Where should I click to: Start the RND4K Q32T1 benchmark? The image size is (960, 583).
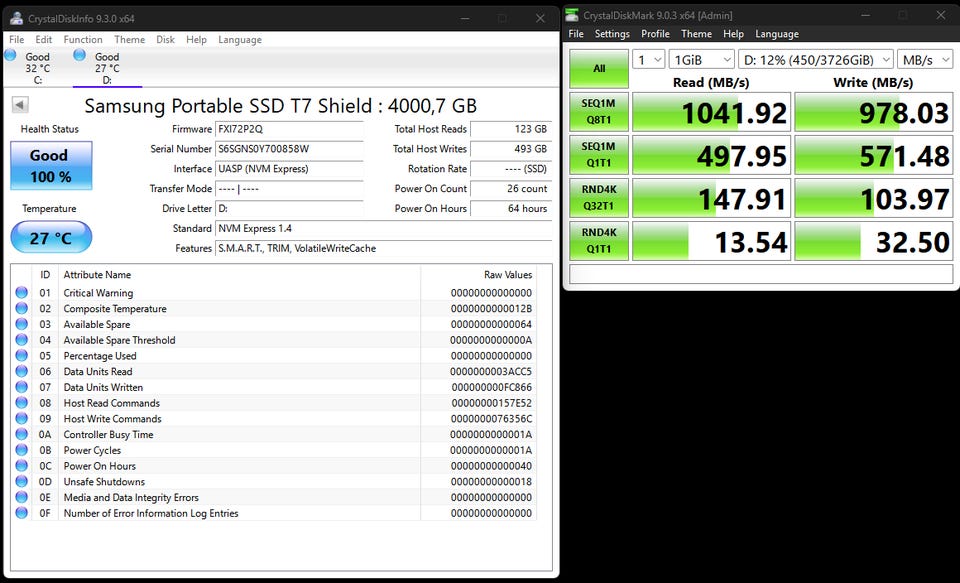tap(599, 198)
